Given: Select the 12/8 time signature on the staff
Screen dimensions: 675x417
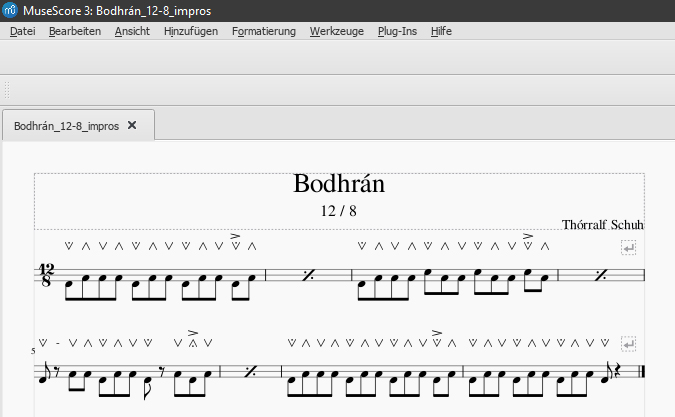Looking at the screenshot, I should 46,276.
